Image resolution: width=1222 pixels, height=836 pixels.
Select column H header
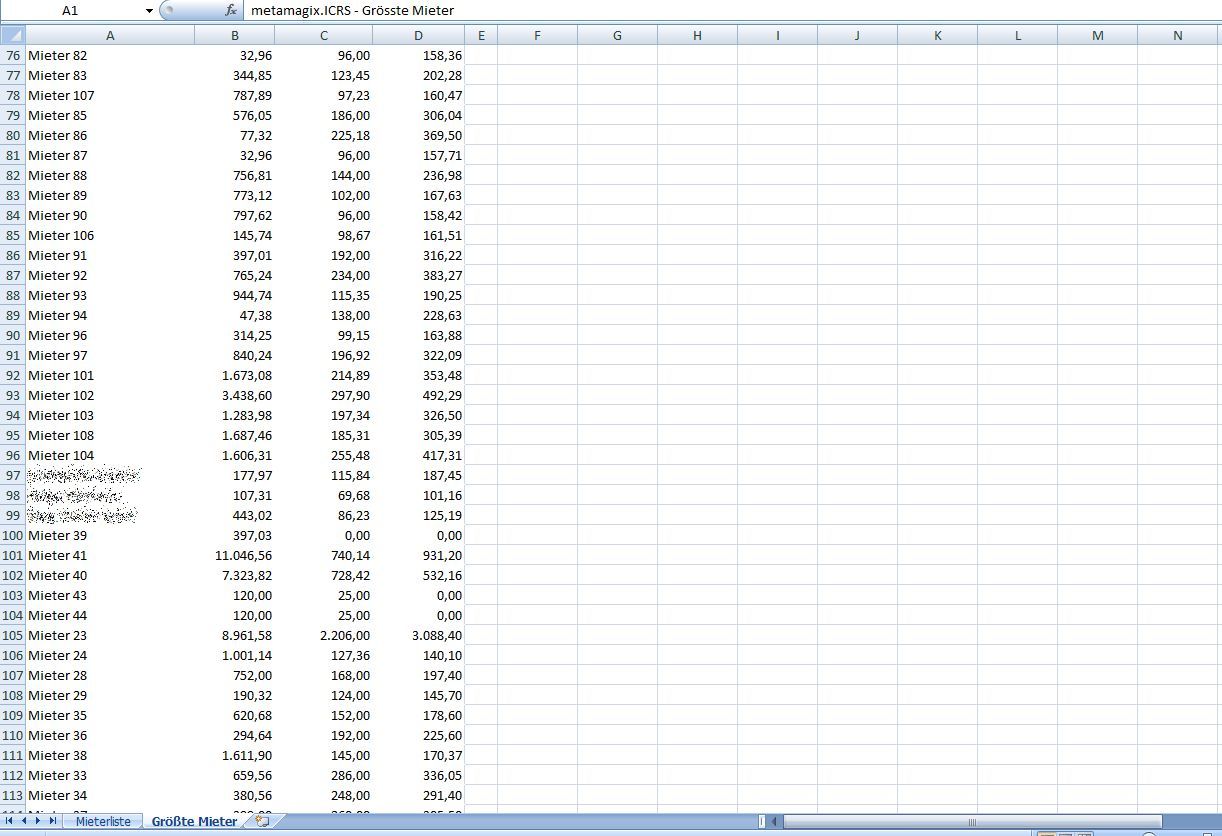[x=697, y=35]
